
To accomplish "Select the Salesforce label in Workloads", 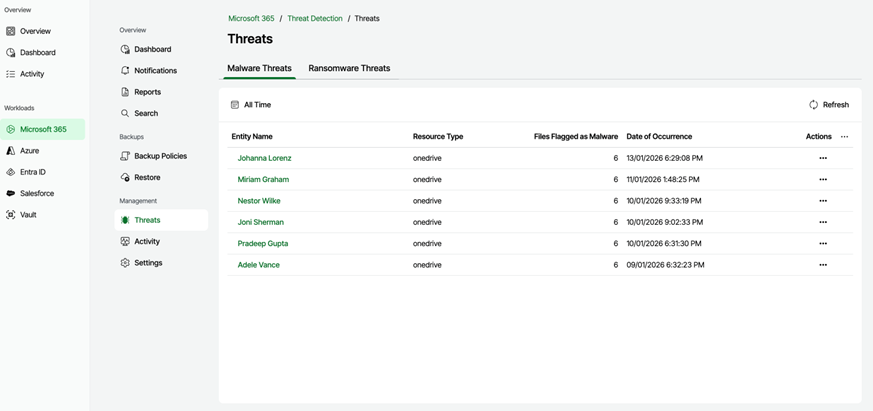I will (37, 193).
